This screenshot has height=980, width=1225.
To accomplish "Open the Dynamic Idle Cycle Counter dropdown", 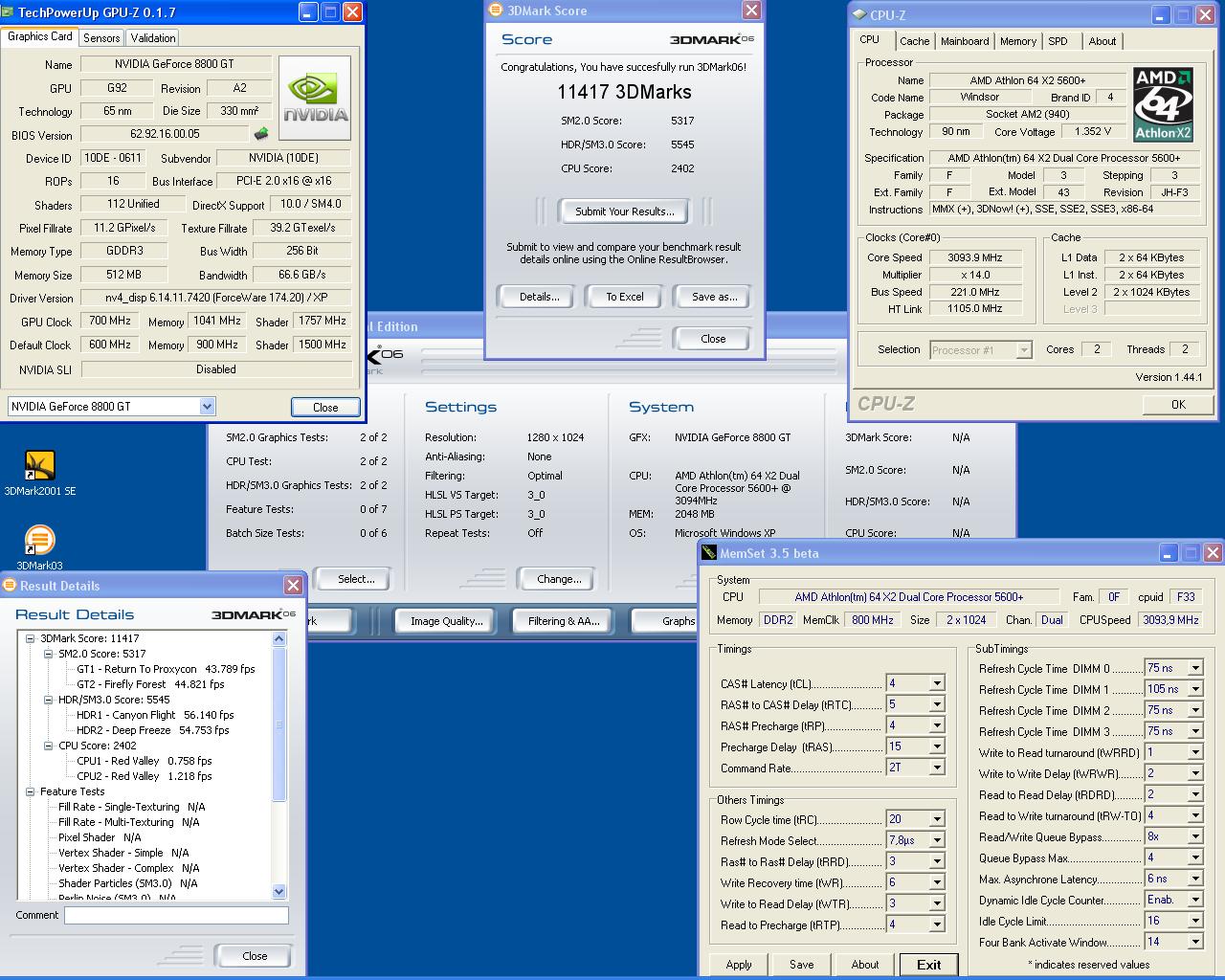I will tap(1195, 900).
